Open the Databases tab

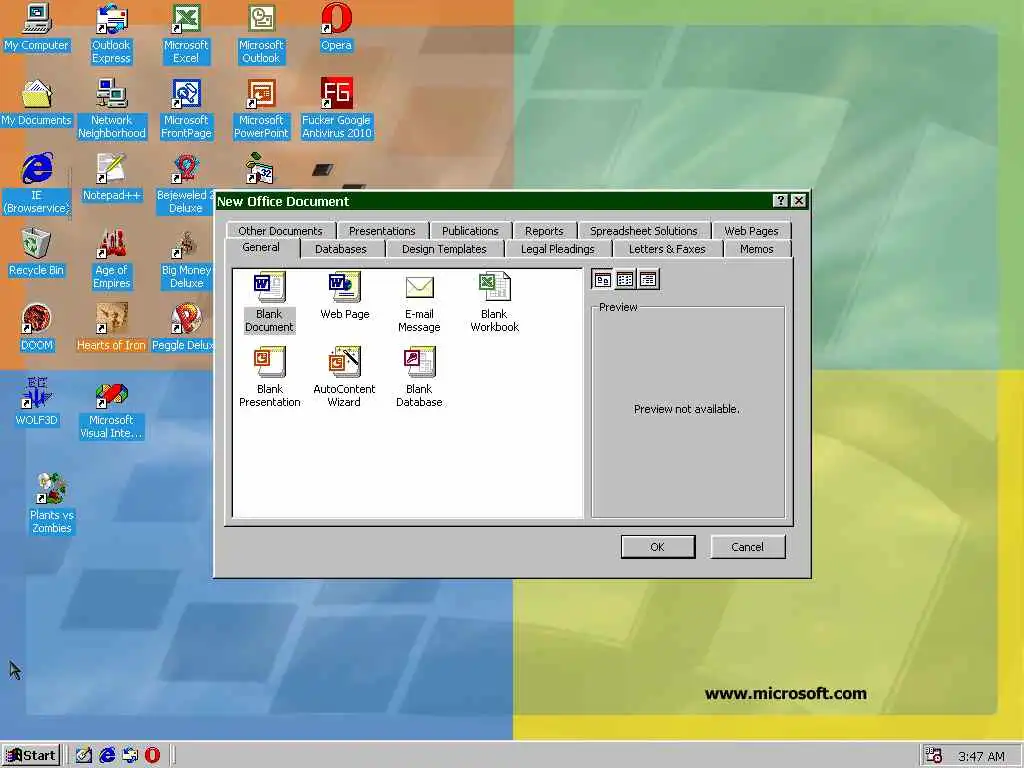tap(341, 249)
